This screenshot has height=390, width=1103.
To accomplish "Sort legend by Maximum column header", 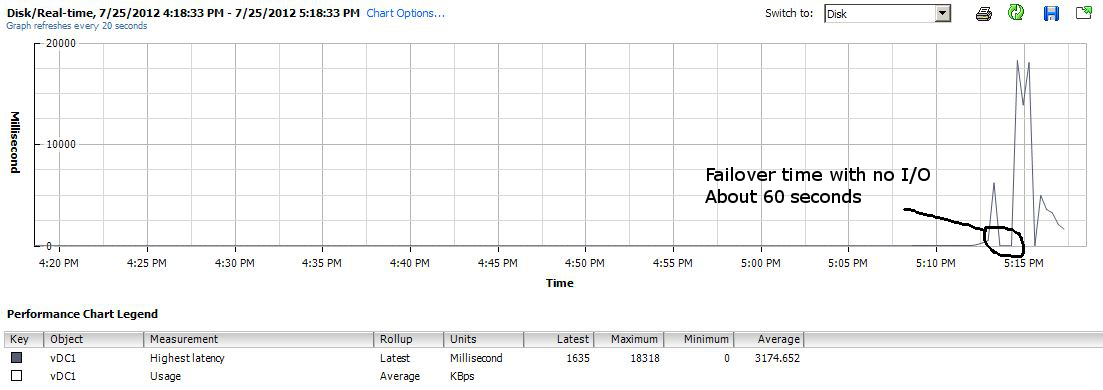I will point(629,339).
